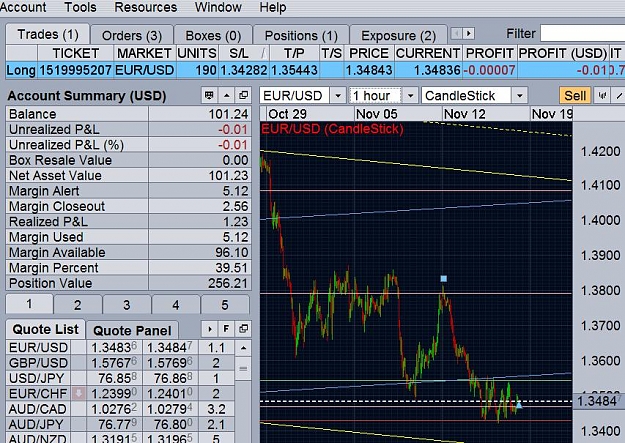Click the Balance value 101.24
Image resolution: width=625 pixels, height=443 pixels.
click(228, 114)
